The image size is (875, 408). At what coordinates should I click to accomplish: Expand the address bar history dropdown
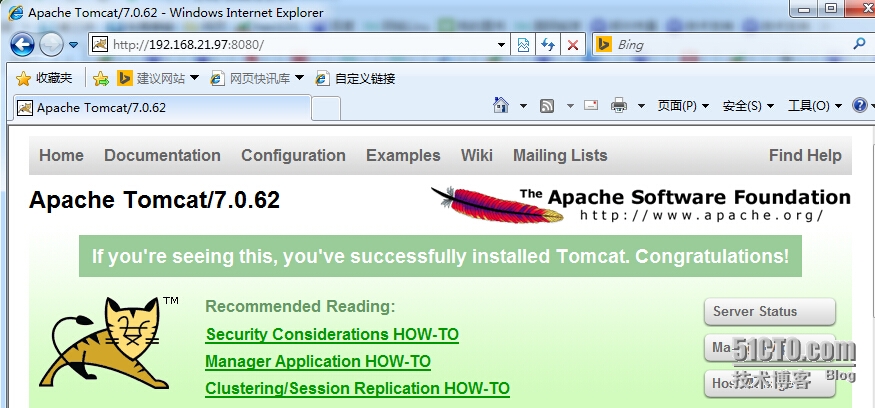tap(502, 45)
